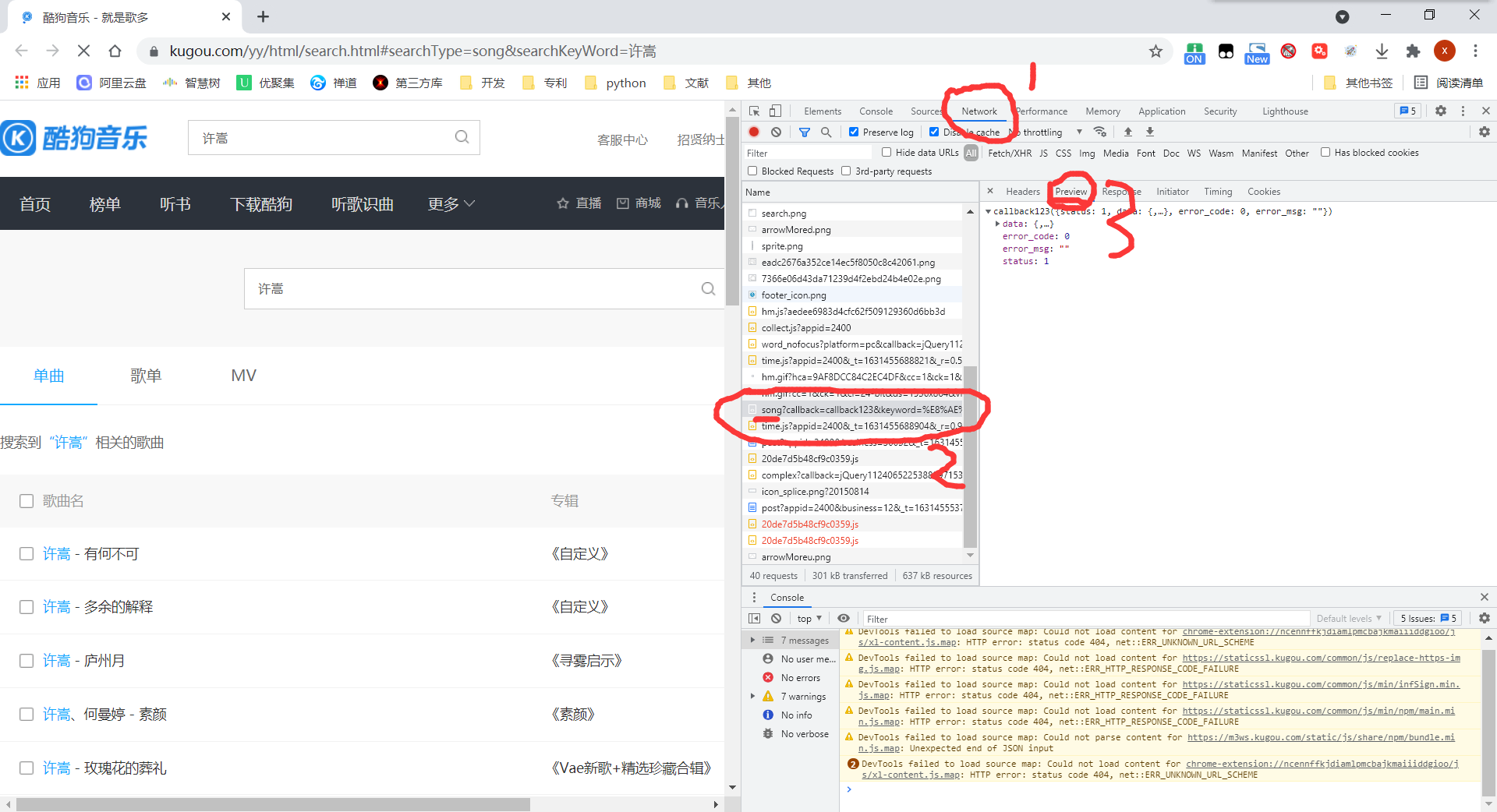Enable 3rd-party requests checkbox

tap(846, 171)
